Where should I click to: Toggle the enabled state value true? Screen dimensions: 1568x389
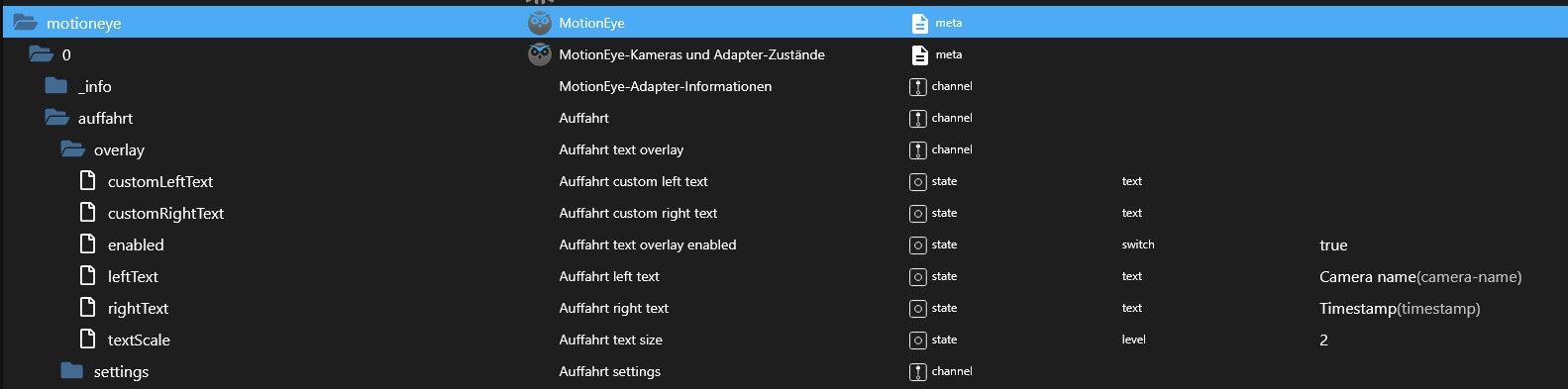(1333, 244)
